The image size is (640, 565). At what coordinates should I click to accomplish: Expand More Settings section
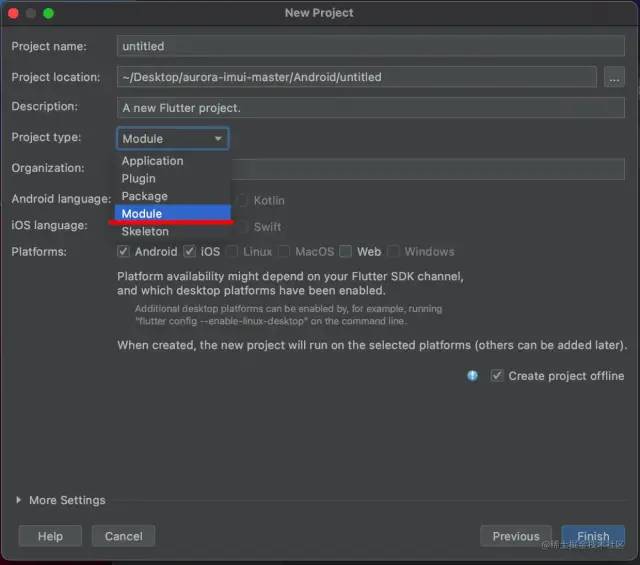pos(18,500)
